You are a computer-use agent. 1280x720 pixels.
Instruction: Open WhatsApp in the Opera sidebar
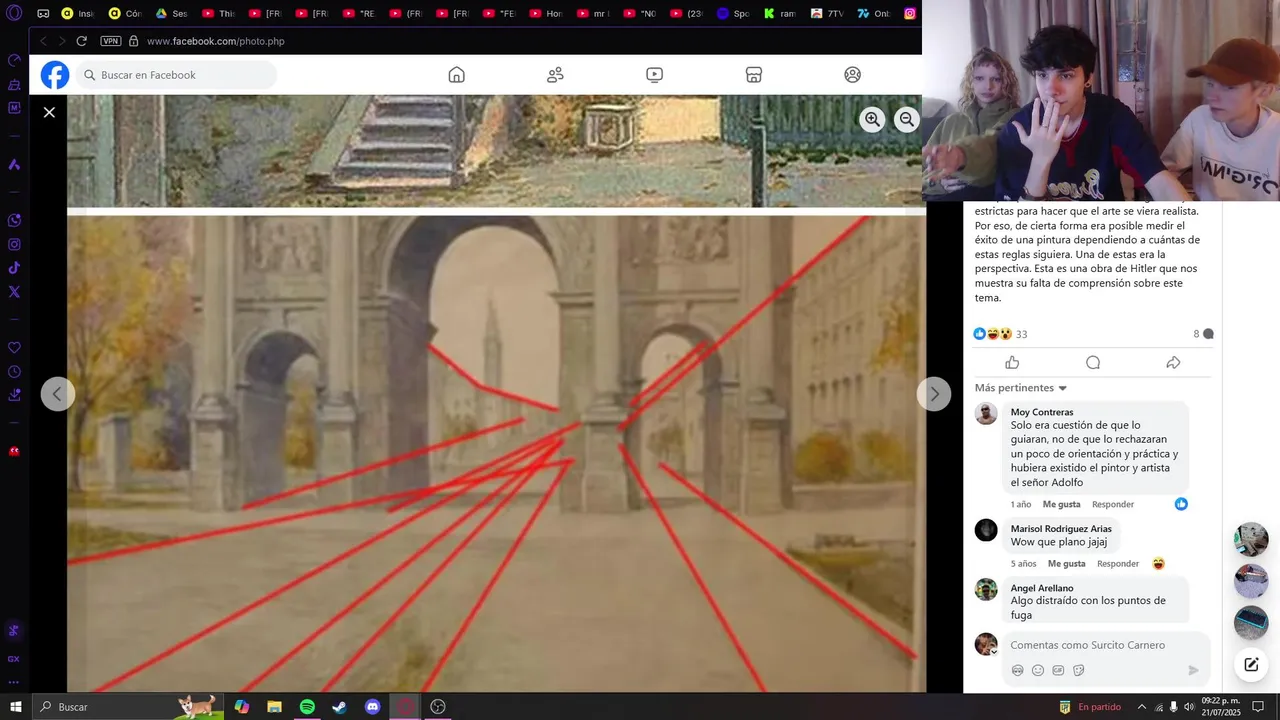click(x=14, y=220)
